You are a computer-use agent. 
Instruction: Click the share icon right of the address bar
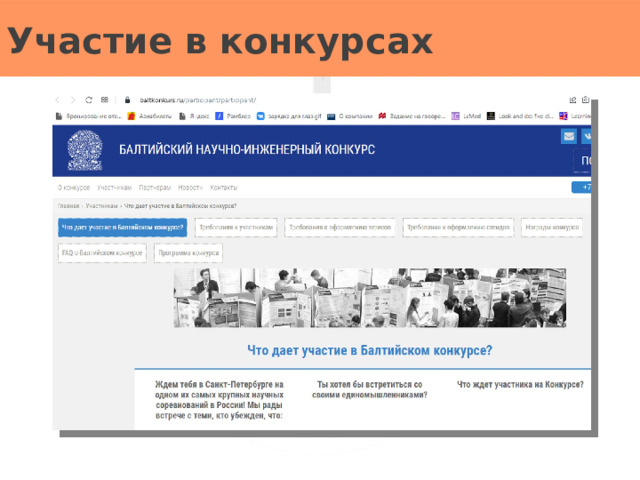pyautogui.click(x=573, y=100)
